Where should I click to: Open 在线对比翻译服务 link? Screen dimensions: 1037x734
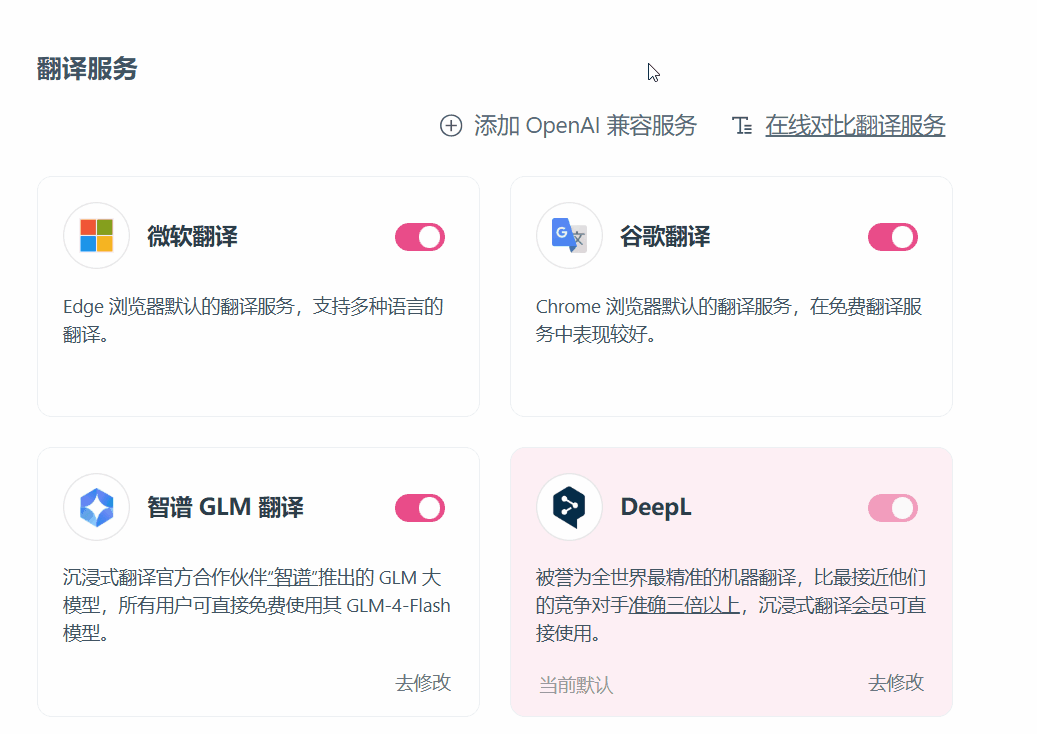click(855, 126)
